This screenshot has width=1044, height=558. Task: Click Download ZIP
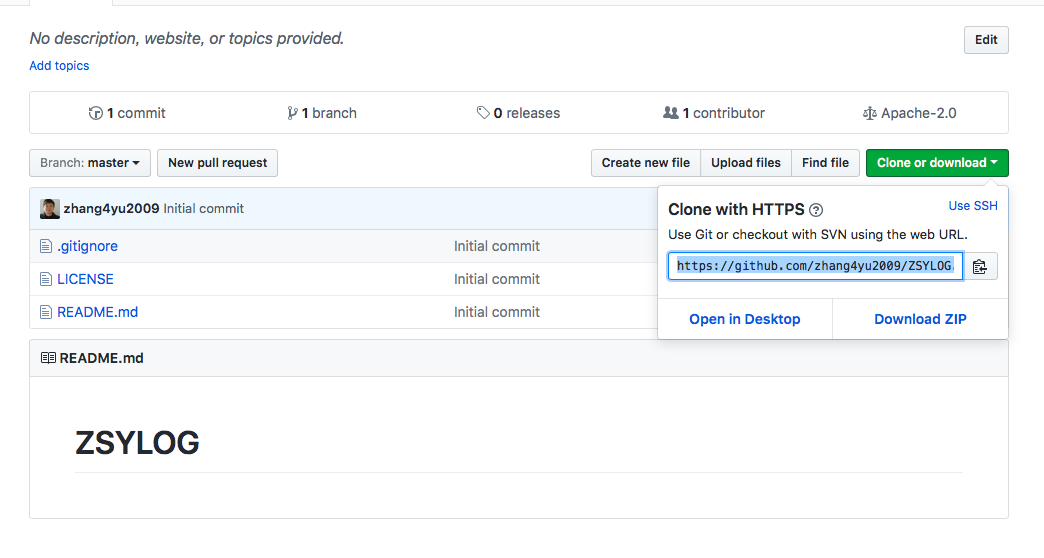(x=920, y=319)
